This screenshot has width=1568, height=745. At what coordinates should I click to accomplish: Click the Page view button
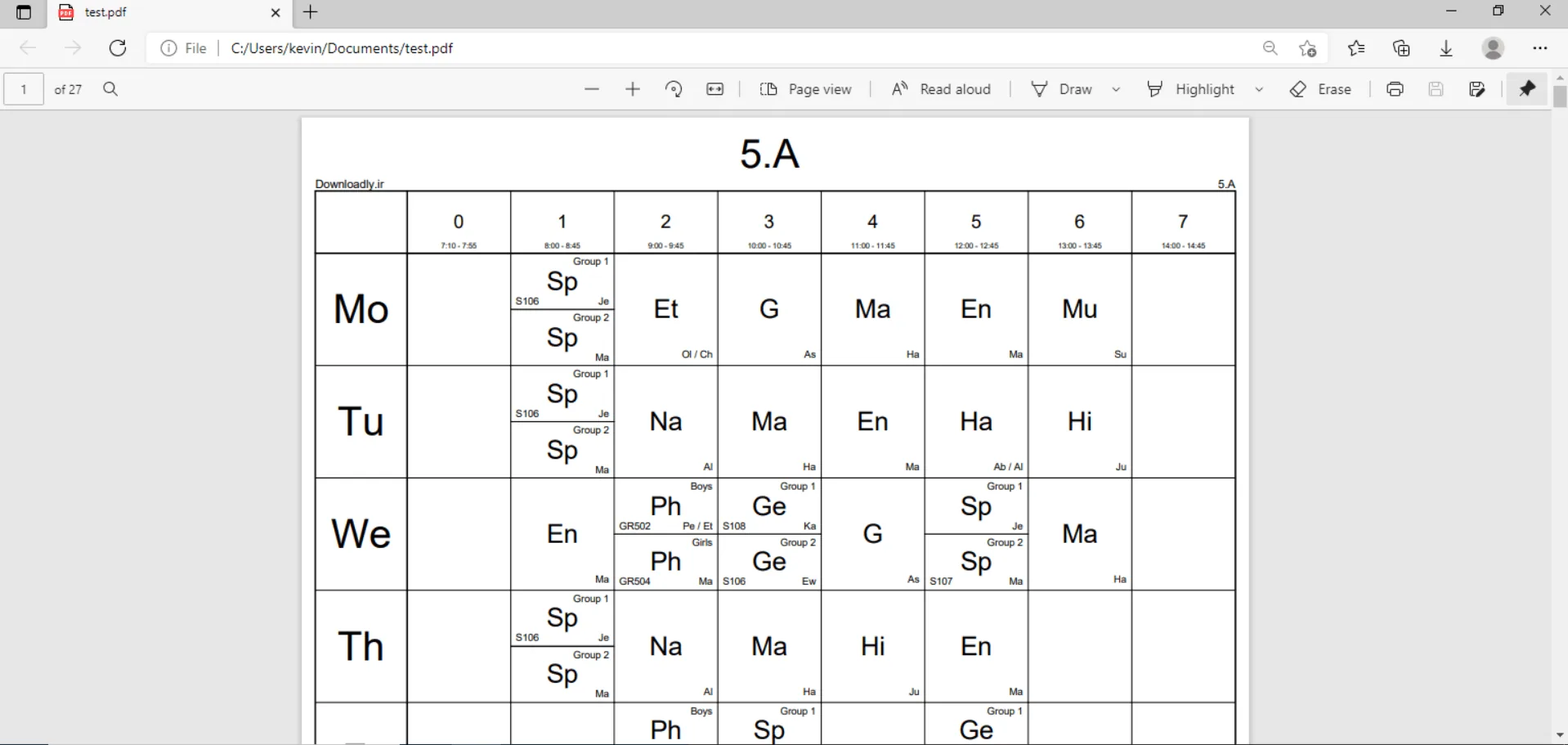pos(806,89)
